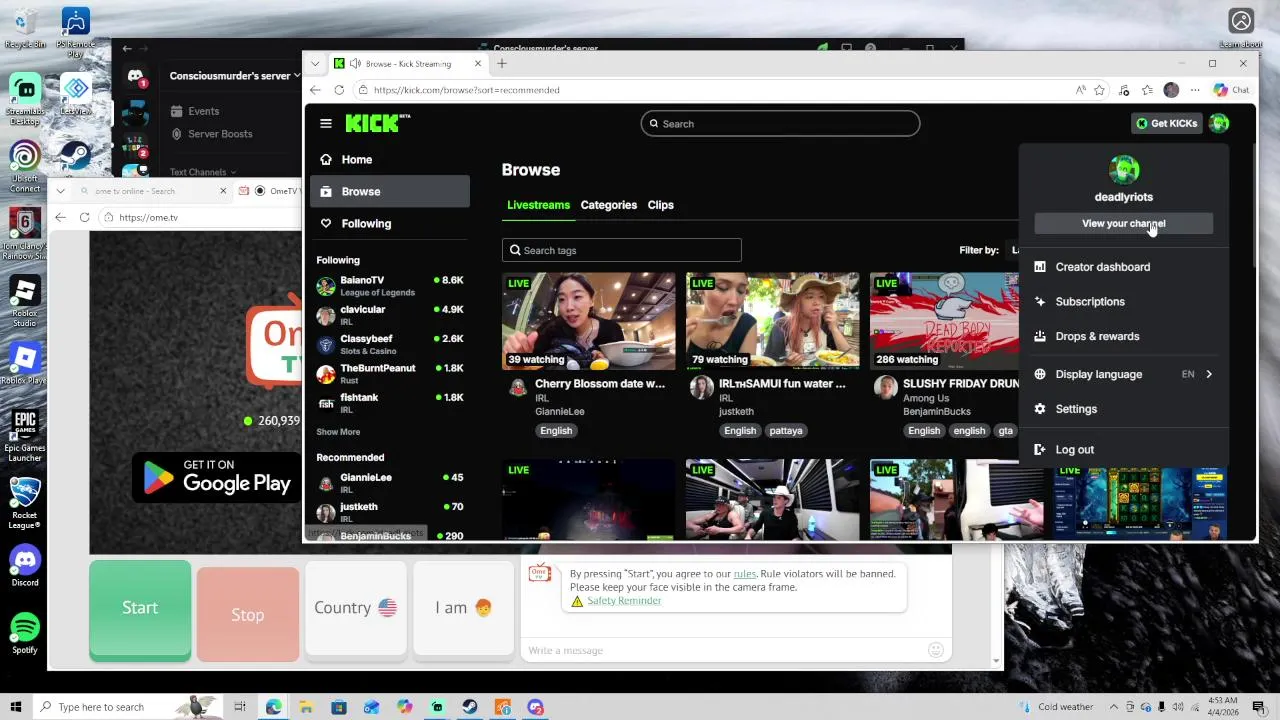Open Following in Kick sidebar
1280x720 pixels.
(x=390, y=223)
